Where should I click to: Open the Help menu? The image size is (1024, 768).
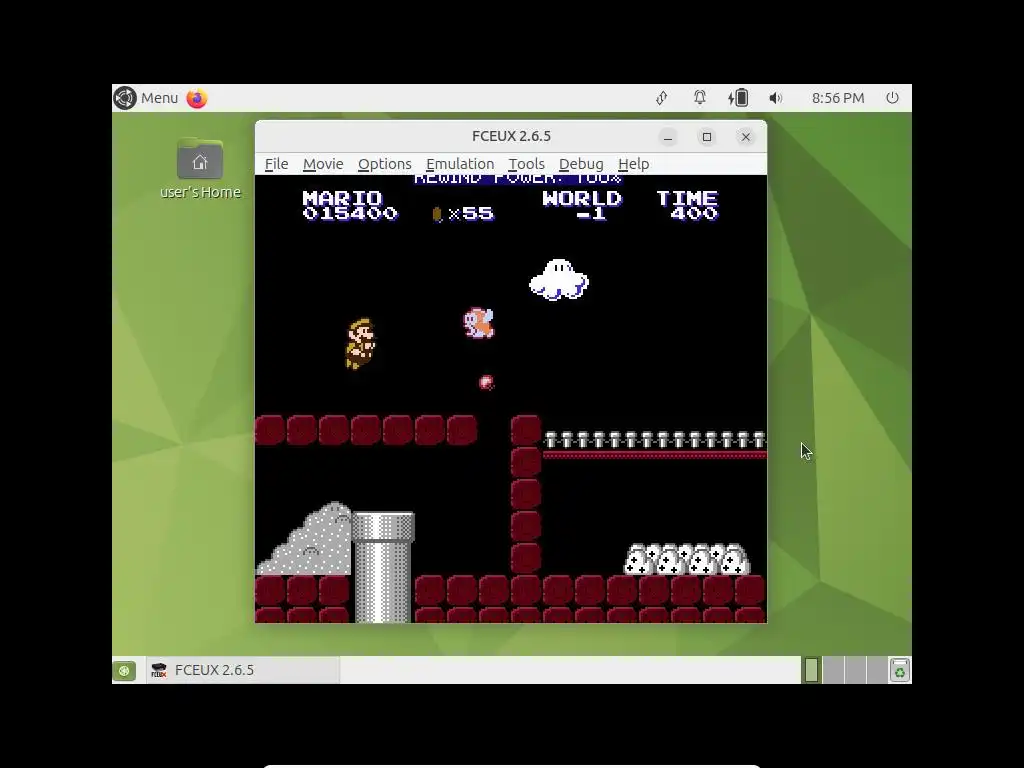(633, 164)
